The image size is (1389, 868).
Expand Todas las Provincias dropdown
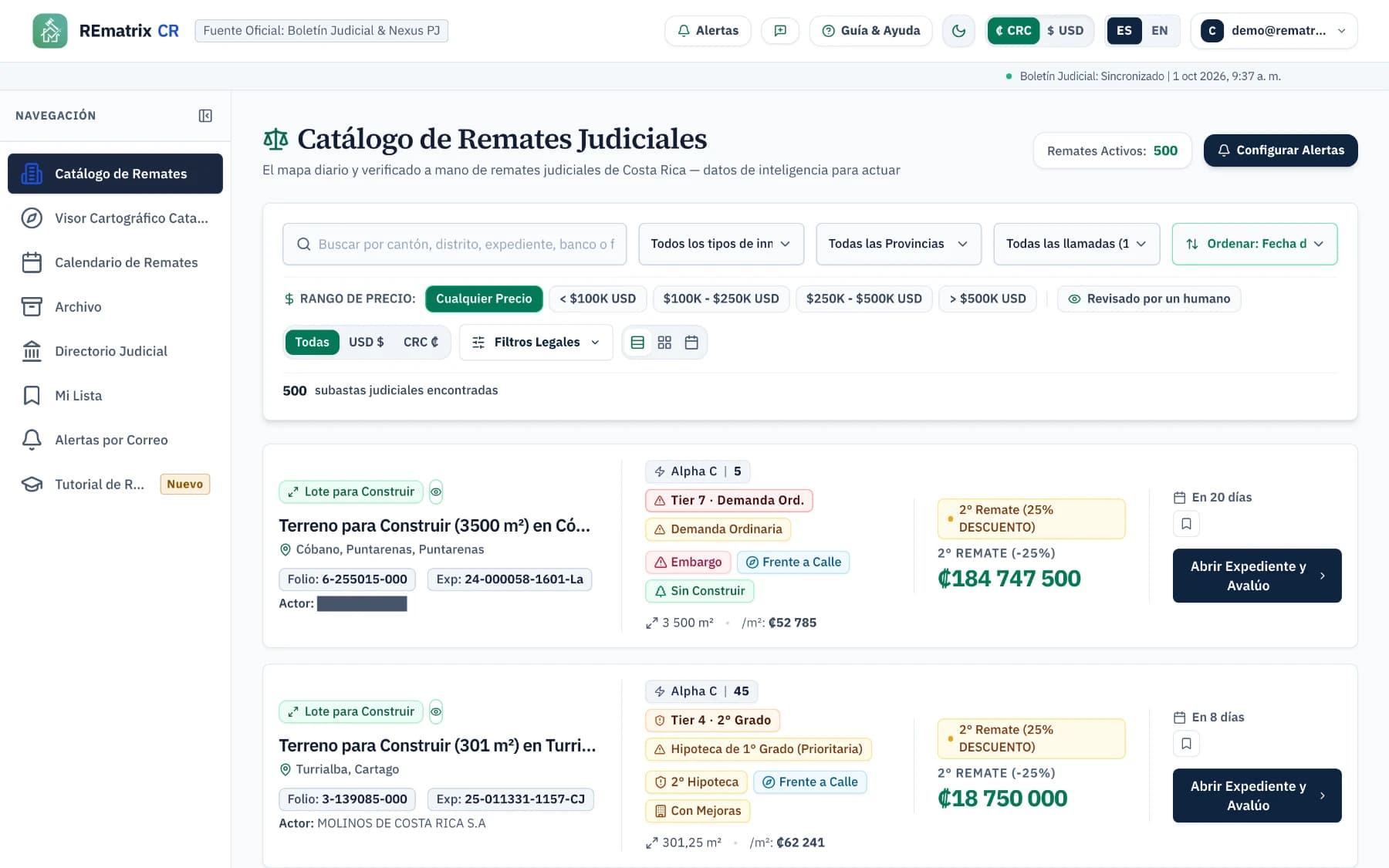(x=898, y=244)
